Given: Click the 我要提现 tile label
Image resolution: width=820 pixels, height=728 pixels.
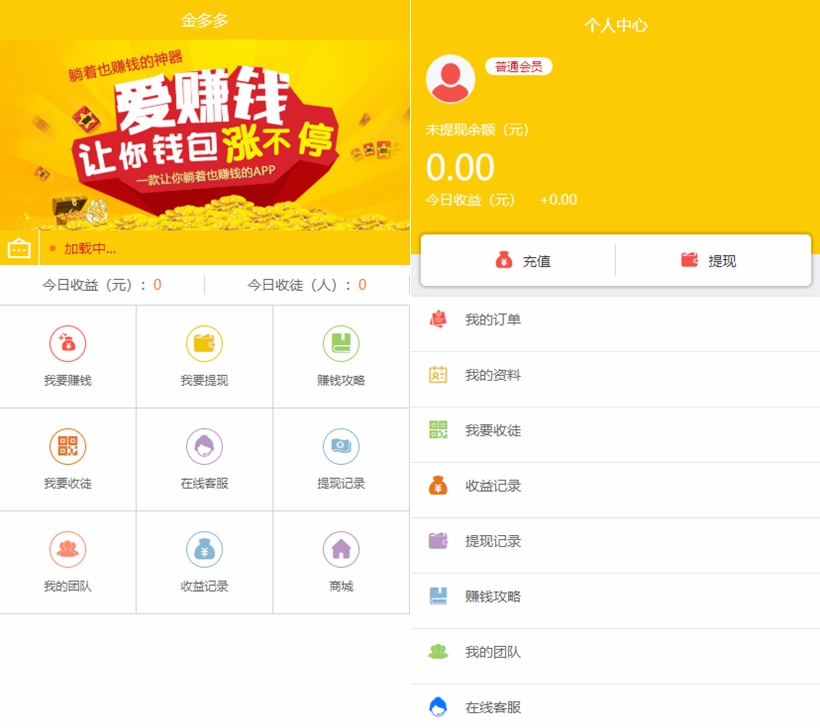Looking at the screenshot, I should point(204,381).
